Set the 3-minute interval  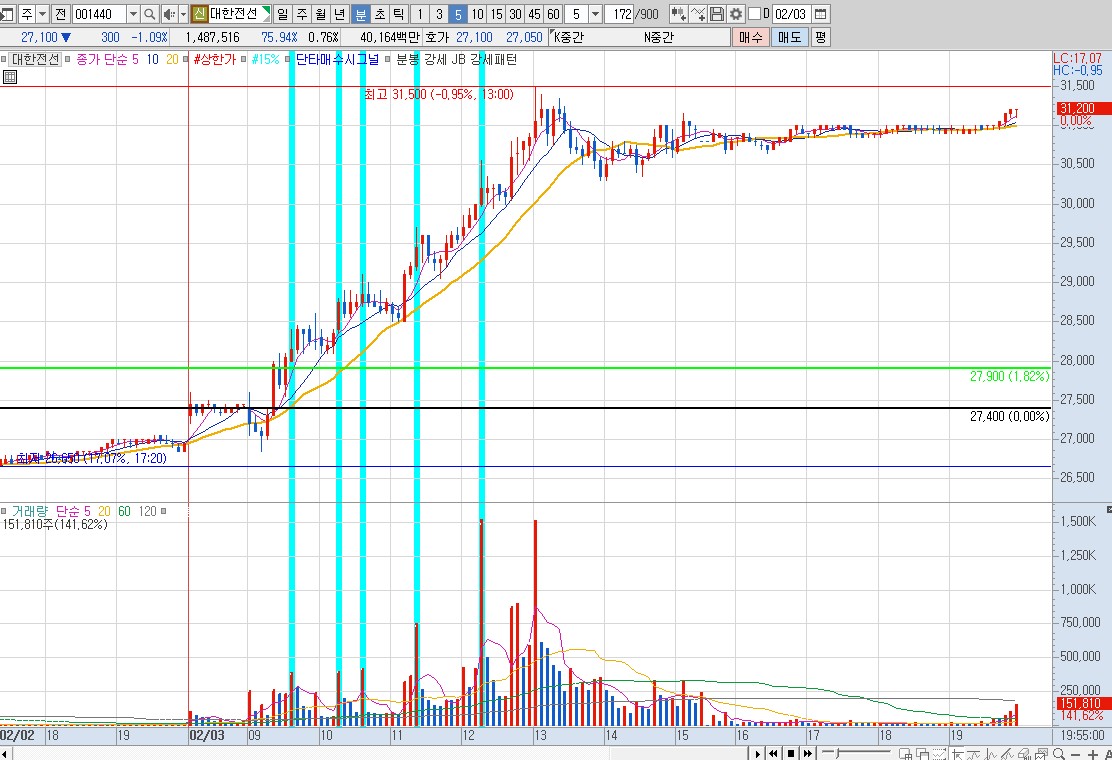(439, 13)
